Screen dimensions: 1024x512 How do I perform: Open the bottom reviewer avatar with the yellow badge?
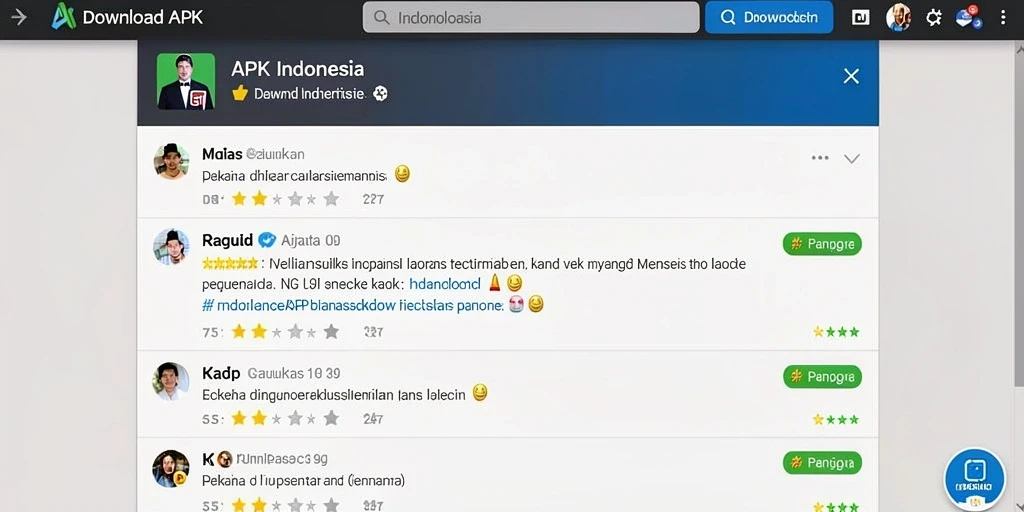tap(171, 468)
